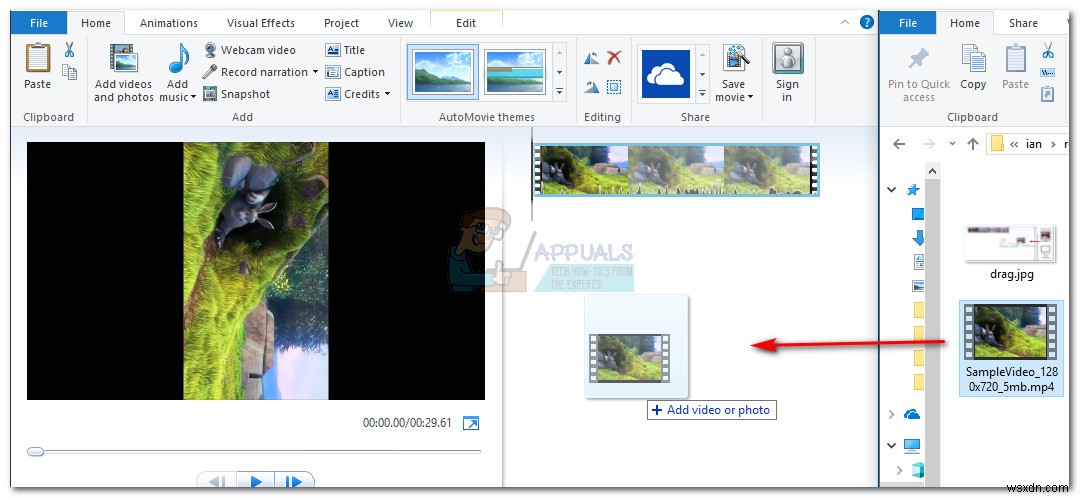Expand the OneDrive tree node

click(x=892, y=414)
